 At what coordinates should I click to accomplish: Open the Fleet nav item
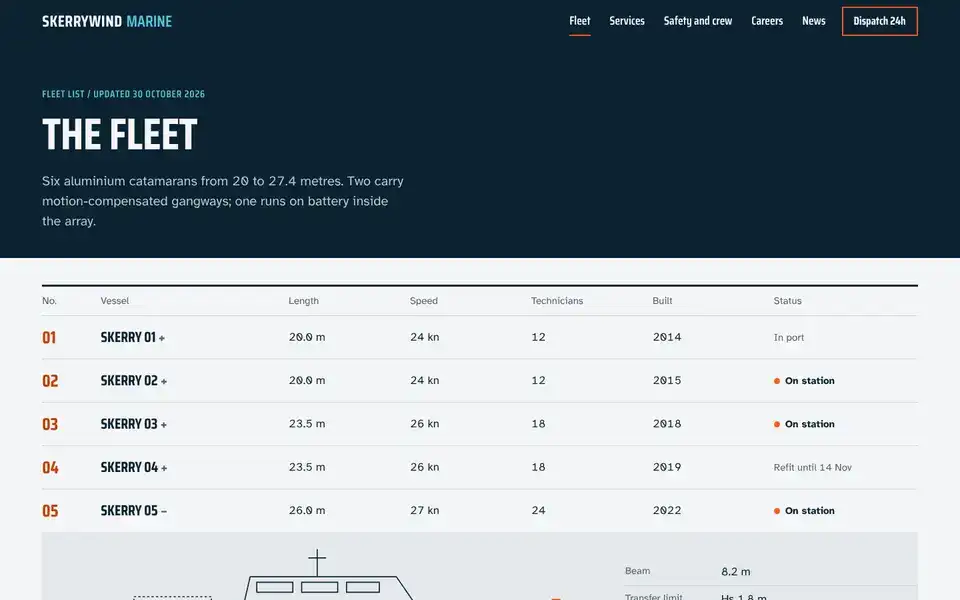[580, 21]
